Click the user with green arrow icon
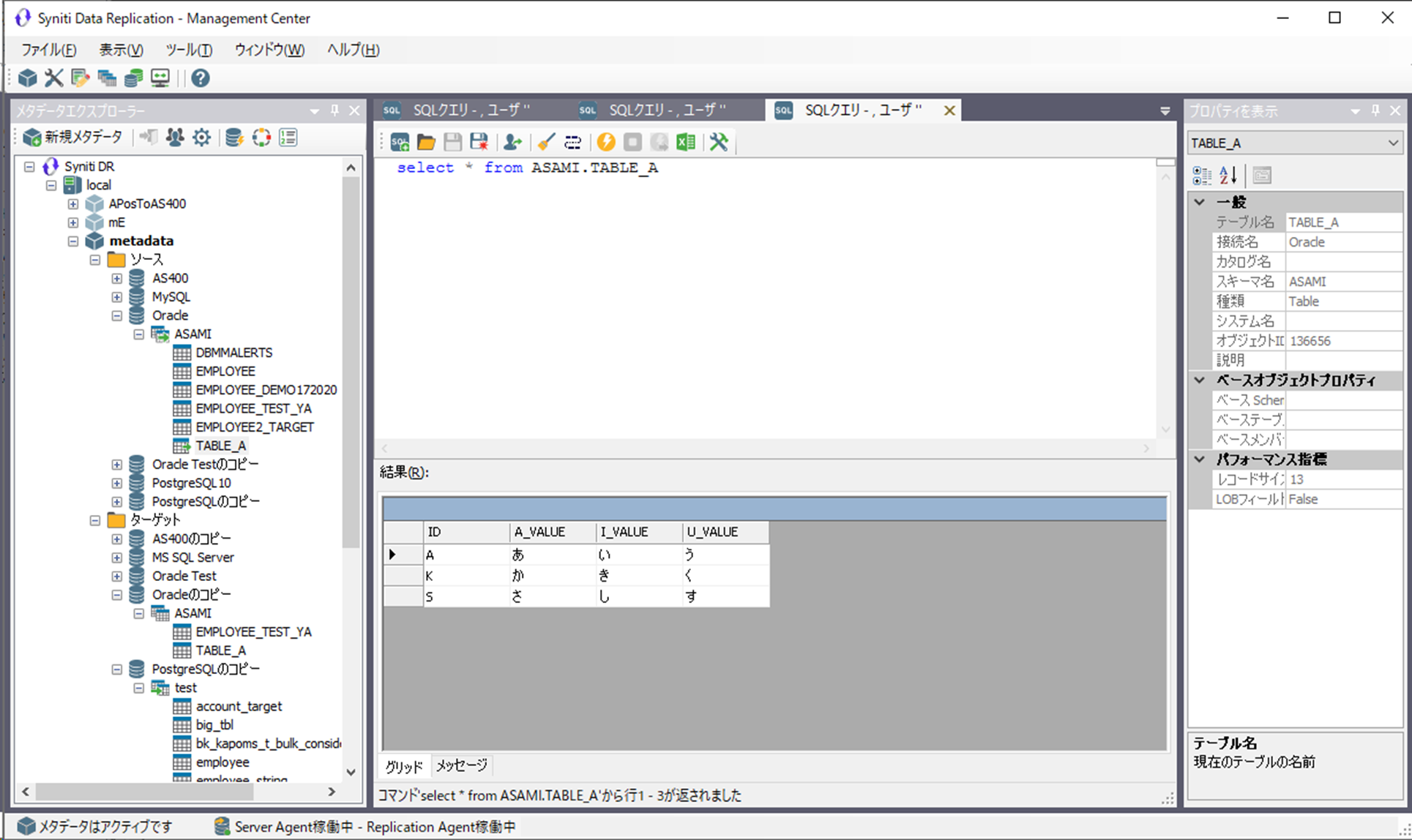The width and height of the screenshot is (1412, 840). tap(513, 141)
